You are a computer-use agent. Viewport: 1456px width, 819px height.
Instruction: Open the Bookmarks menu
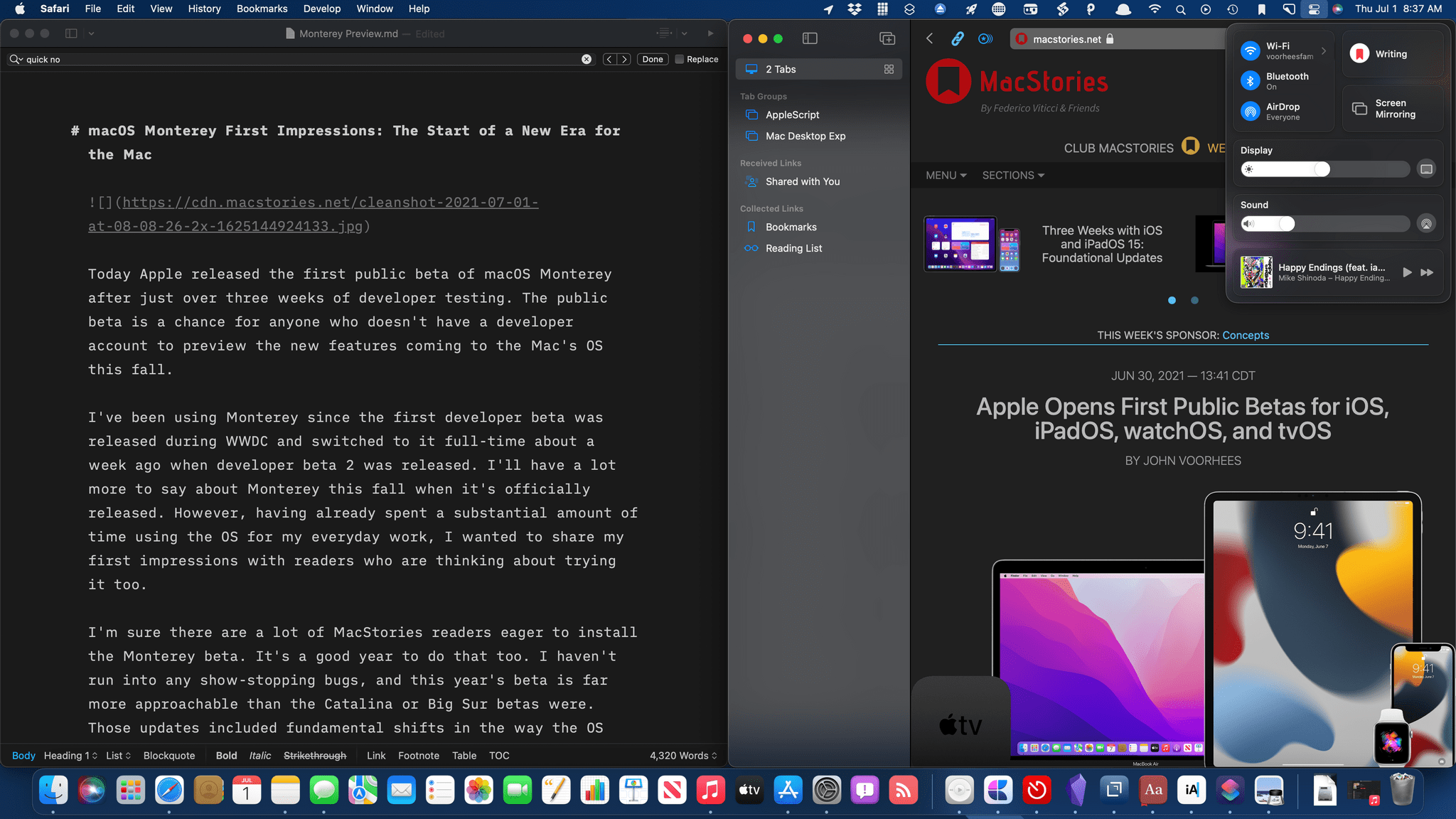pos(262,9)
